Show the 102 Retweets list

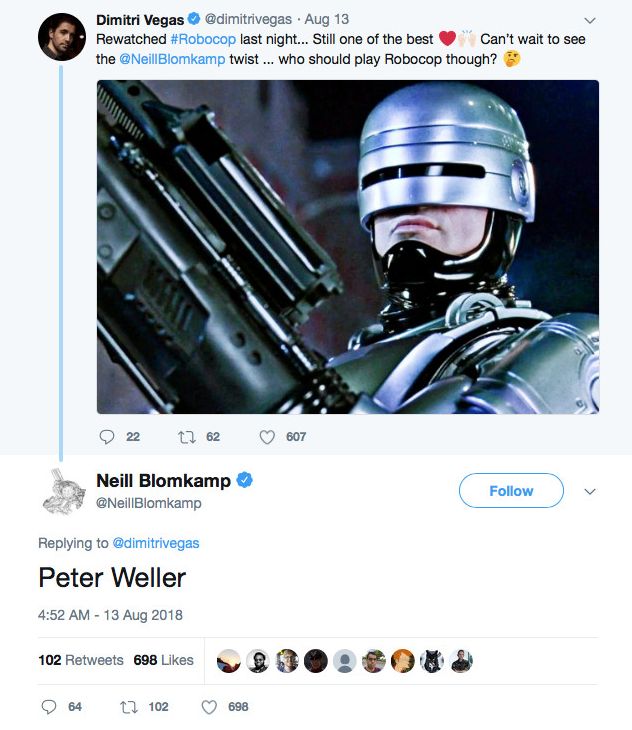[x=80, y=660]
